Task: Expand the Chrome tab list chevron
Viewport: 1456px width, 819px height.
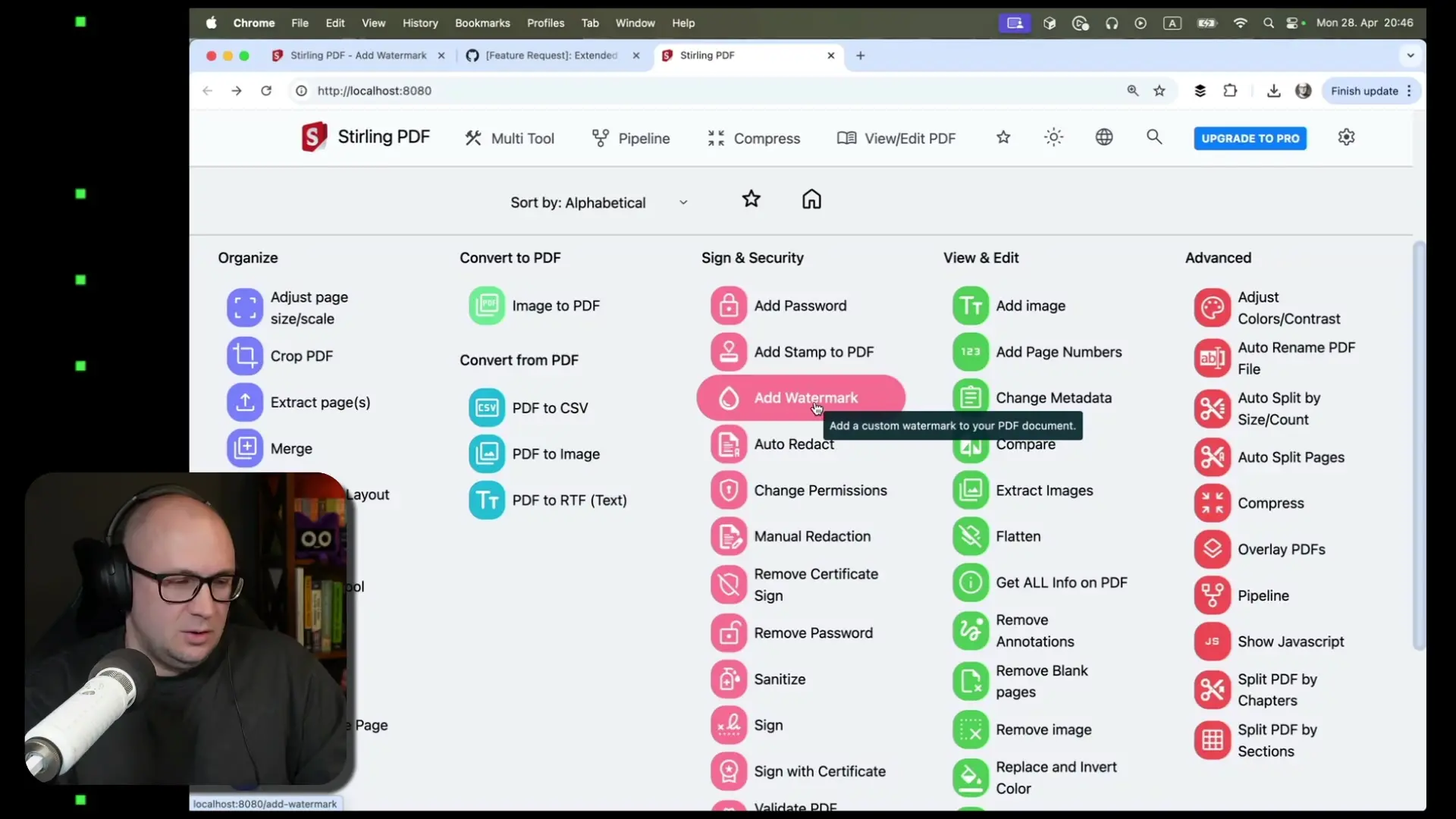Action: coord(1410,55)
